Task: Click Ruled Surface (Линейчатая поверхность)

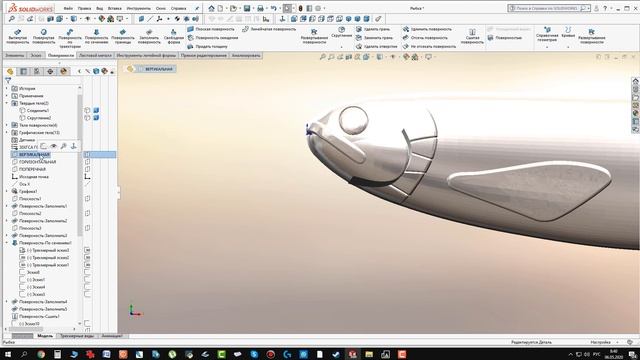Action: point(269,29)
